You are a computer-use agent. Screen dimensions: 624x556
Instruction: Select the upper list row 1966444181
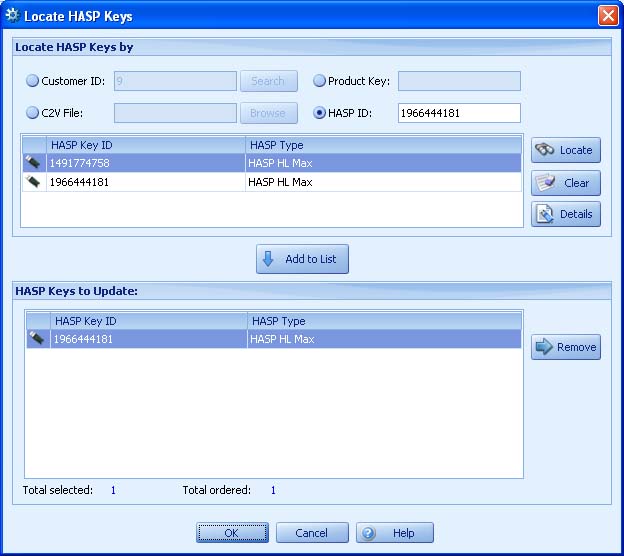pos(272,182)
